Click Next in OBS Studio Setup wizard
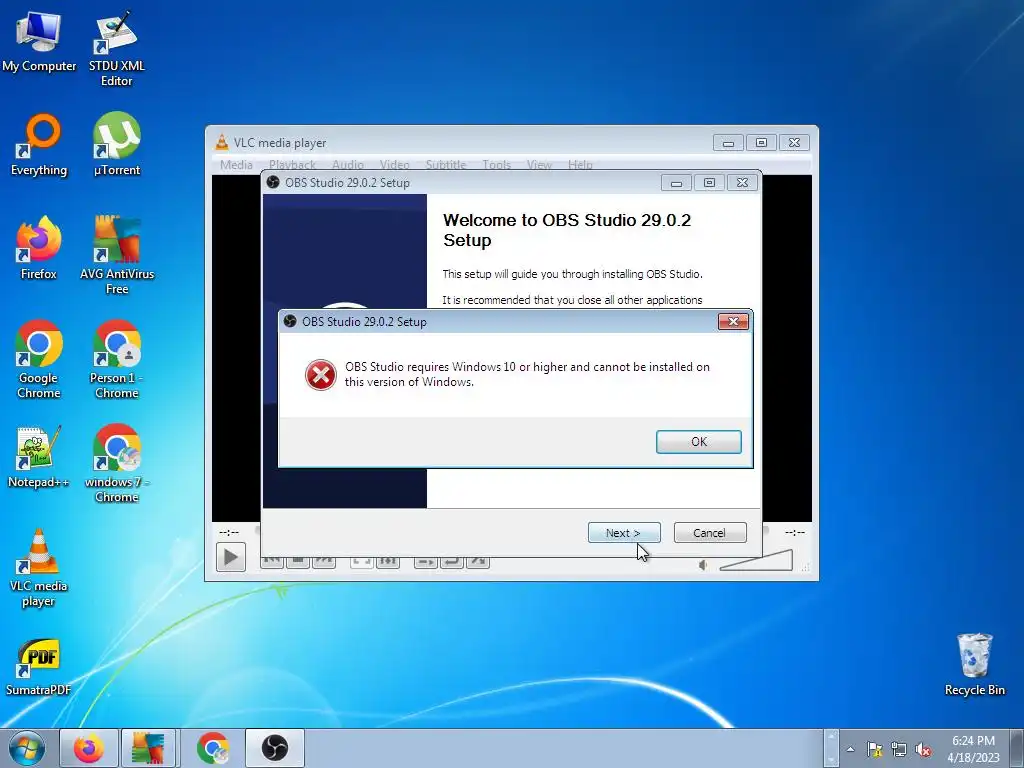This screenshot has height=768, width=1024. (x=624, y=533)
